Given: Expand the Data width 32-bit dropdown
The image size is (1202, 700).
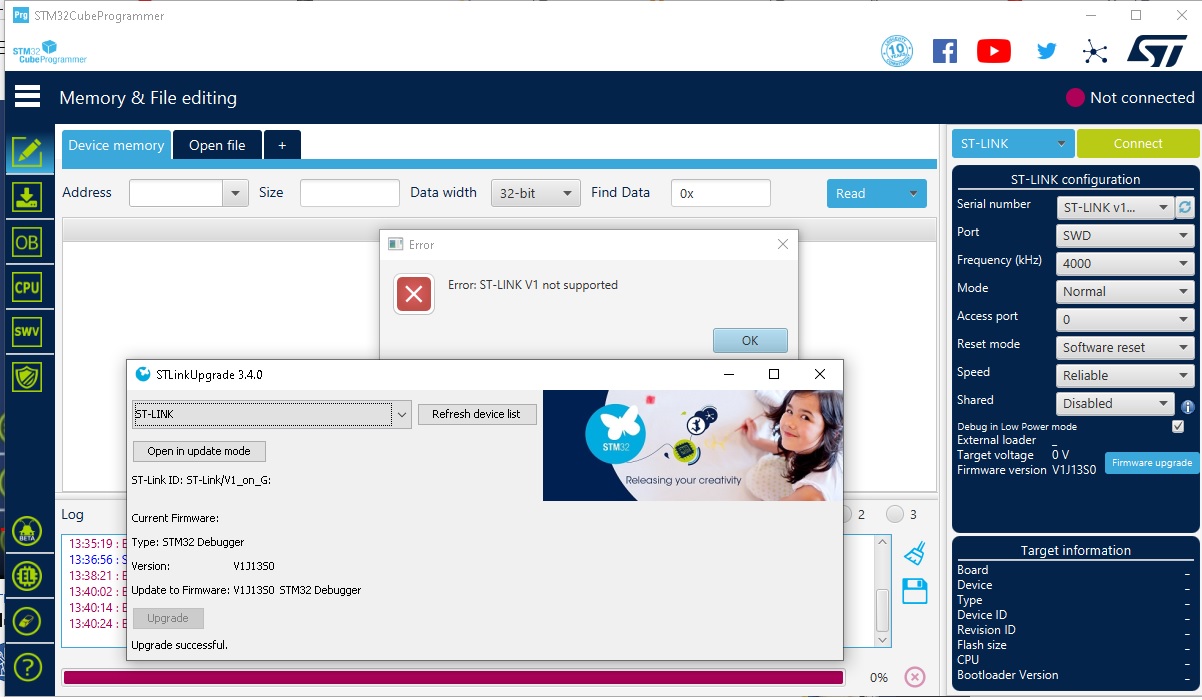Looking at the screenshot, I should (535, 194).
